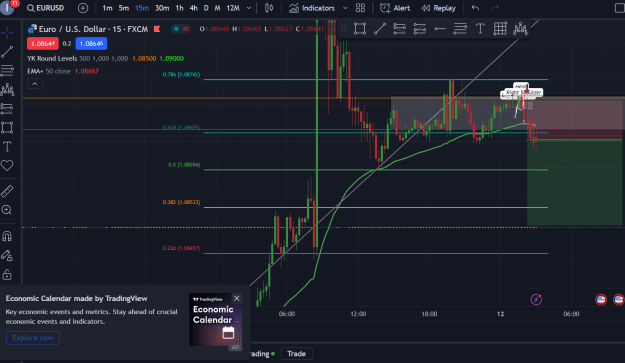Open user profile menu with 11 notifications
This screenshot has height=363, width=625.
pos(8,8)
